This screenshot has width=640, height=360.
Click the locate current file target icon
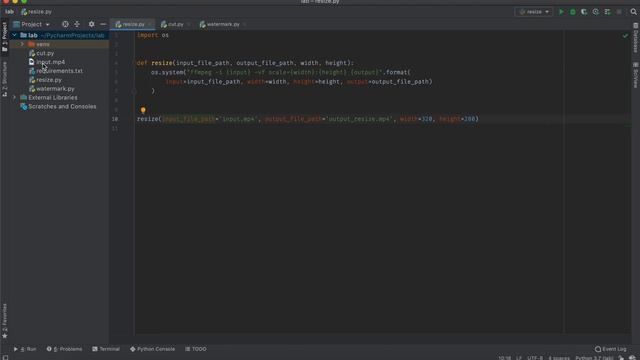coord(65,24)
